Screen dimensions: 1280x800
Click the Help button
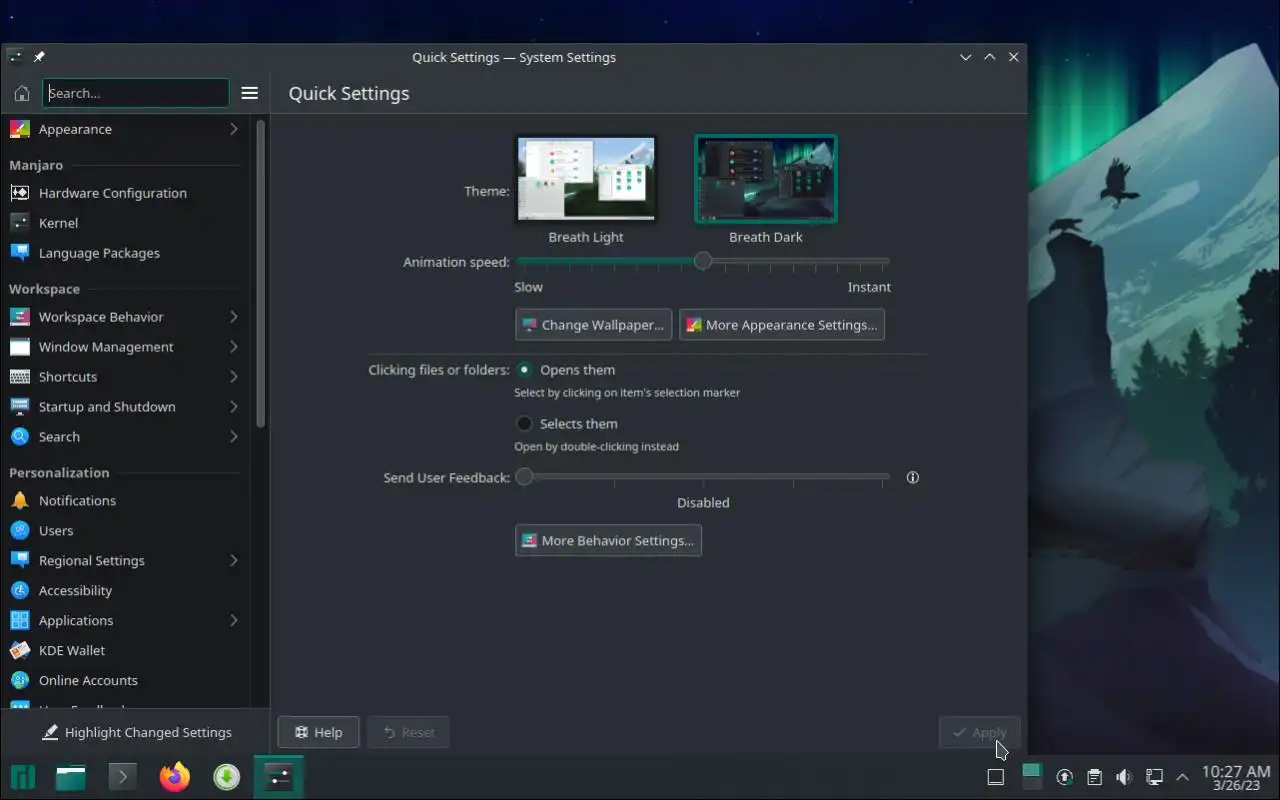pyautogui.click(x=318, y=733)
